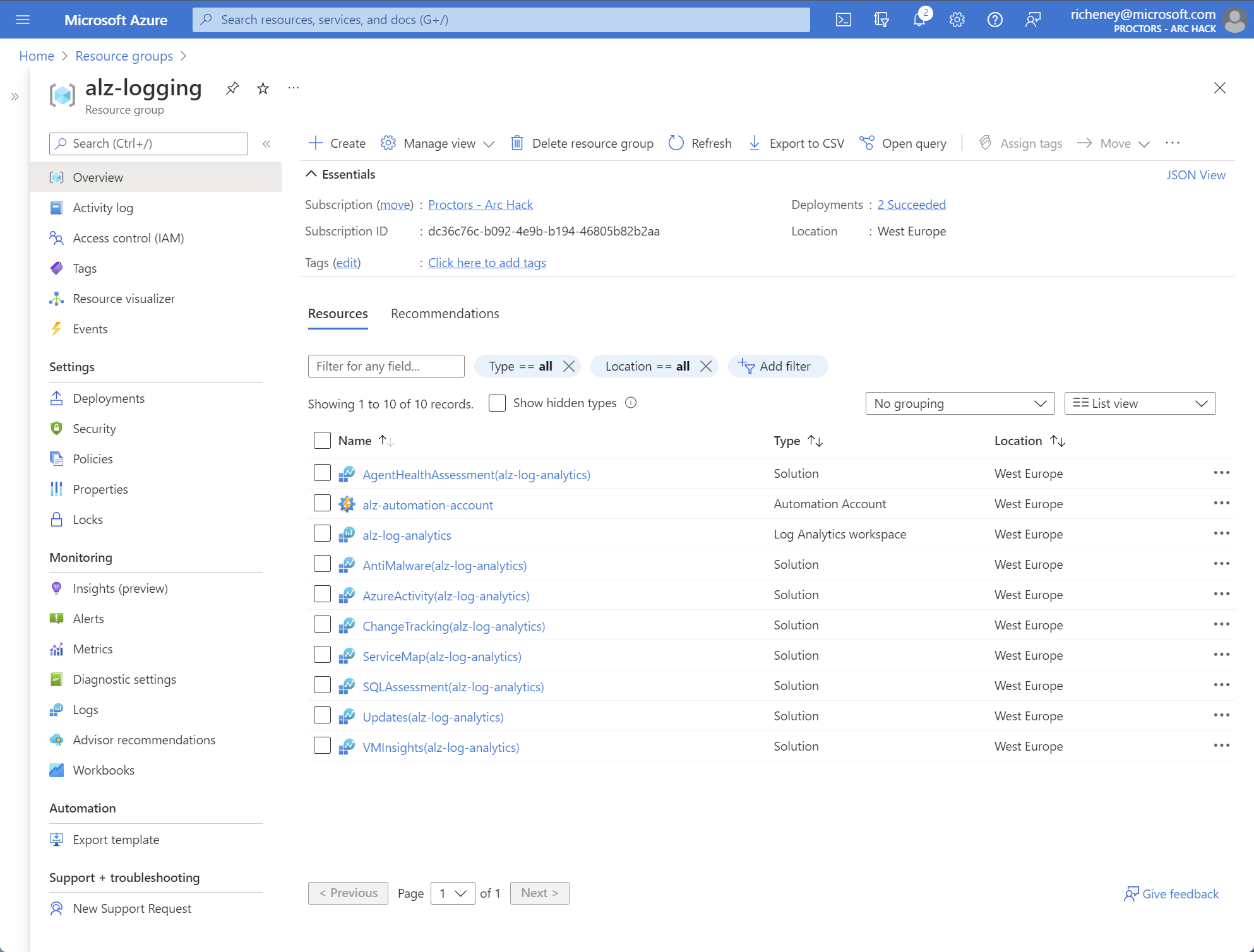
Task: Pin the alz-logging resource group
Action: 232,88
